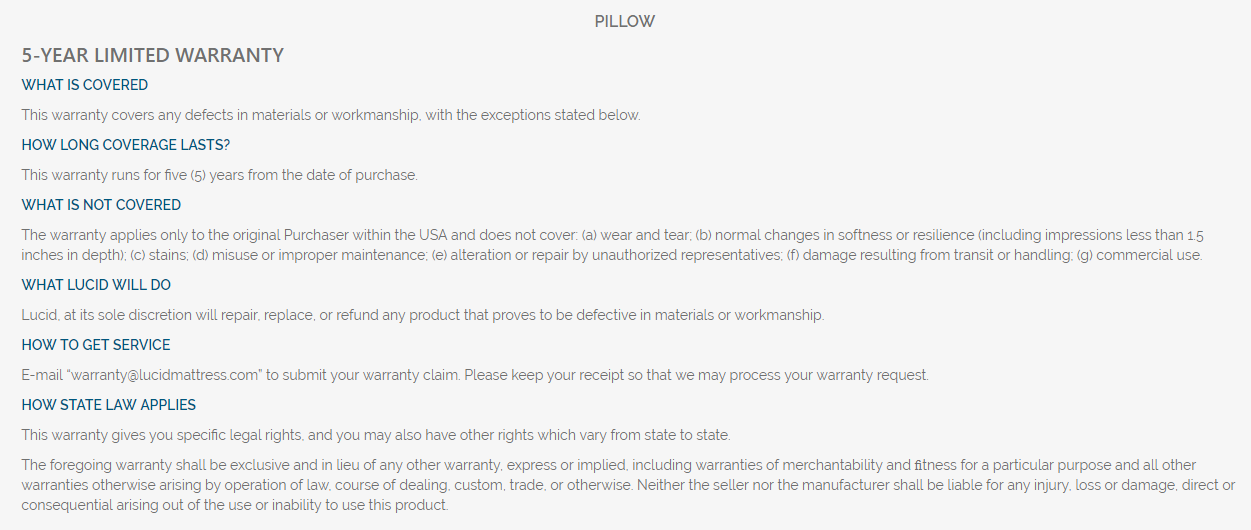
Task: Select the HOW LONG COVERAGE LASTS? heading
Action: (x=126, y=145)
